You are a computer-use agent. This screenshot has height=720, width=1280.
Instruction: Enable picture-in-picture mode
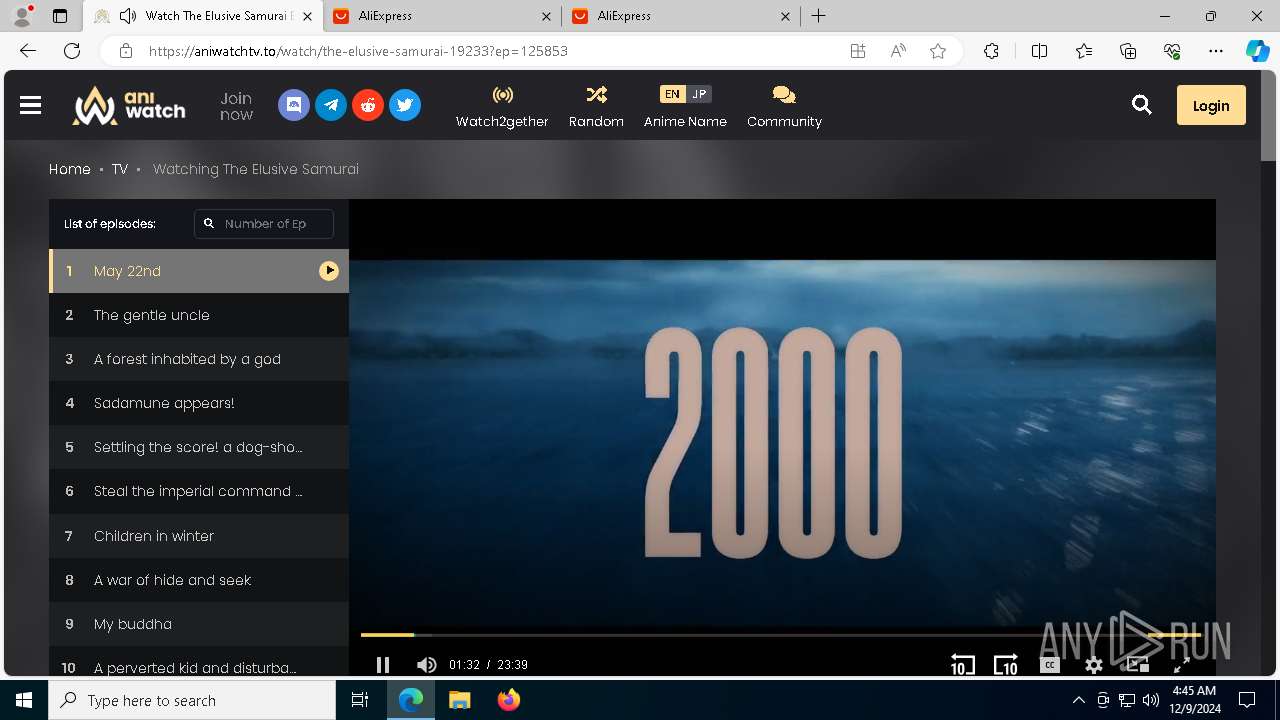tap(1137, 665)
